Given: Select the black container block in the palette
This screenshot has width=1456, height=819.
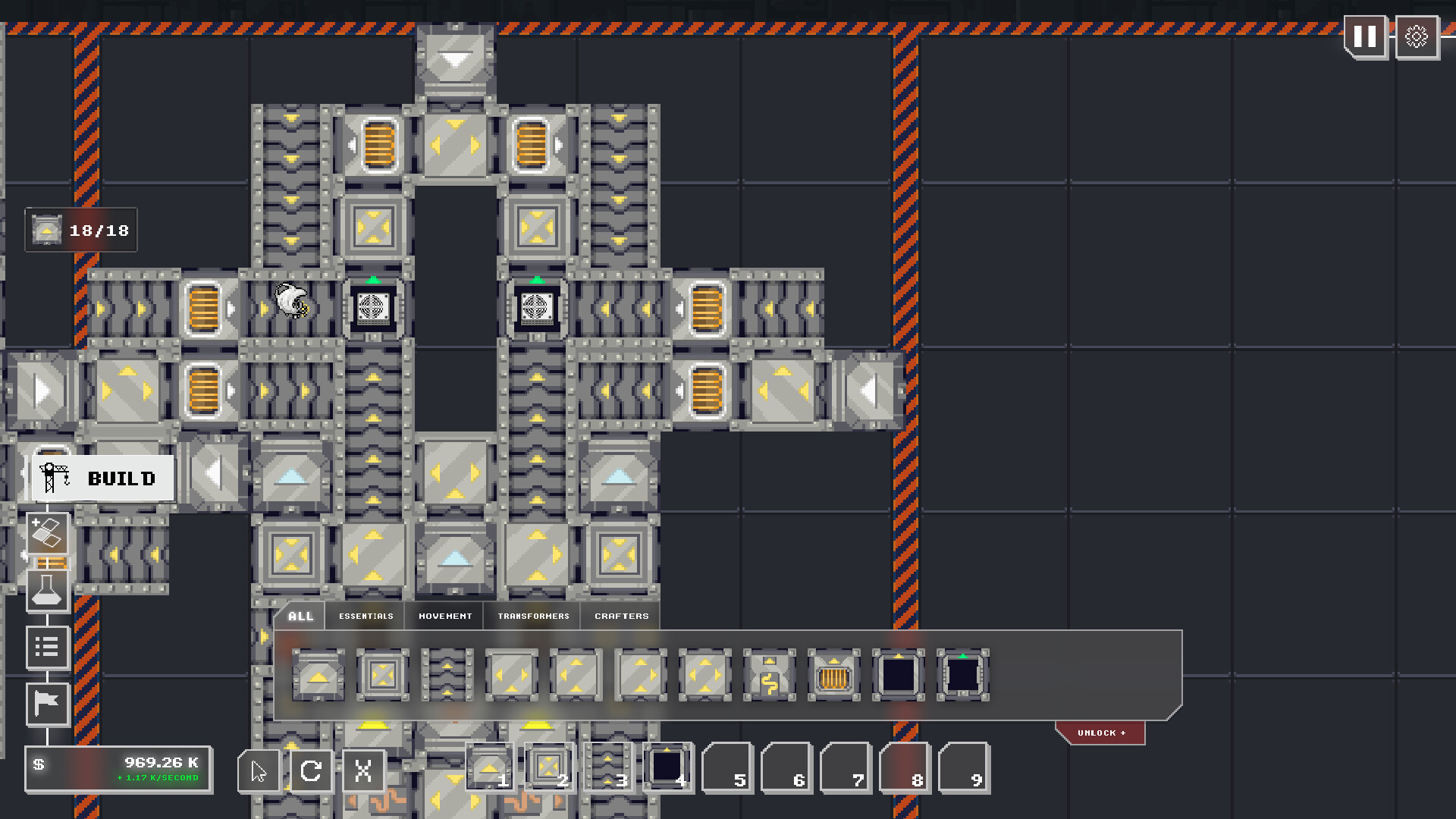Looking at the screenshot, I should pos(899,675).
